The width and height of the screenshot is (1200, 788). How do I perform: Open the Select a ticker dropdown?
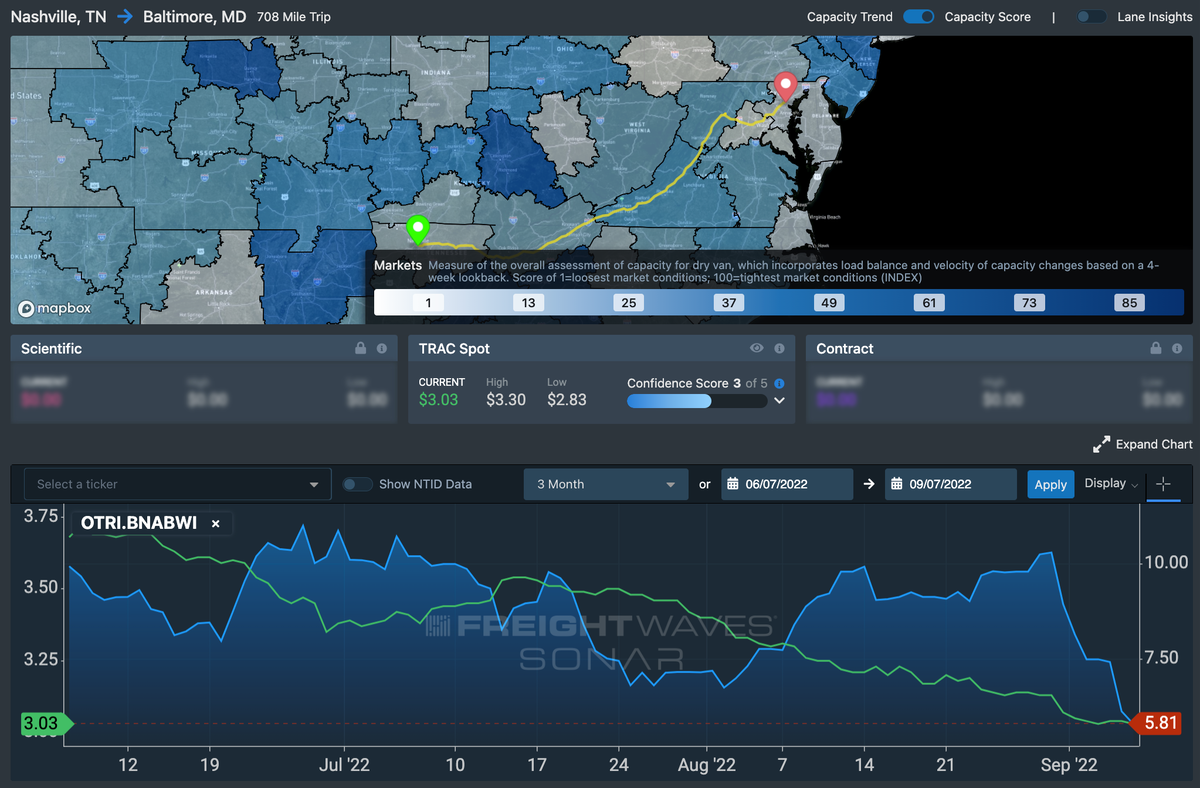tap(177, 484)
